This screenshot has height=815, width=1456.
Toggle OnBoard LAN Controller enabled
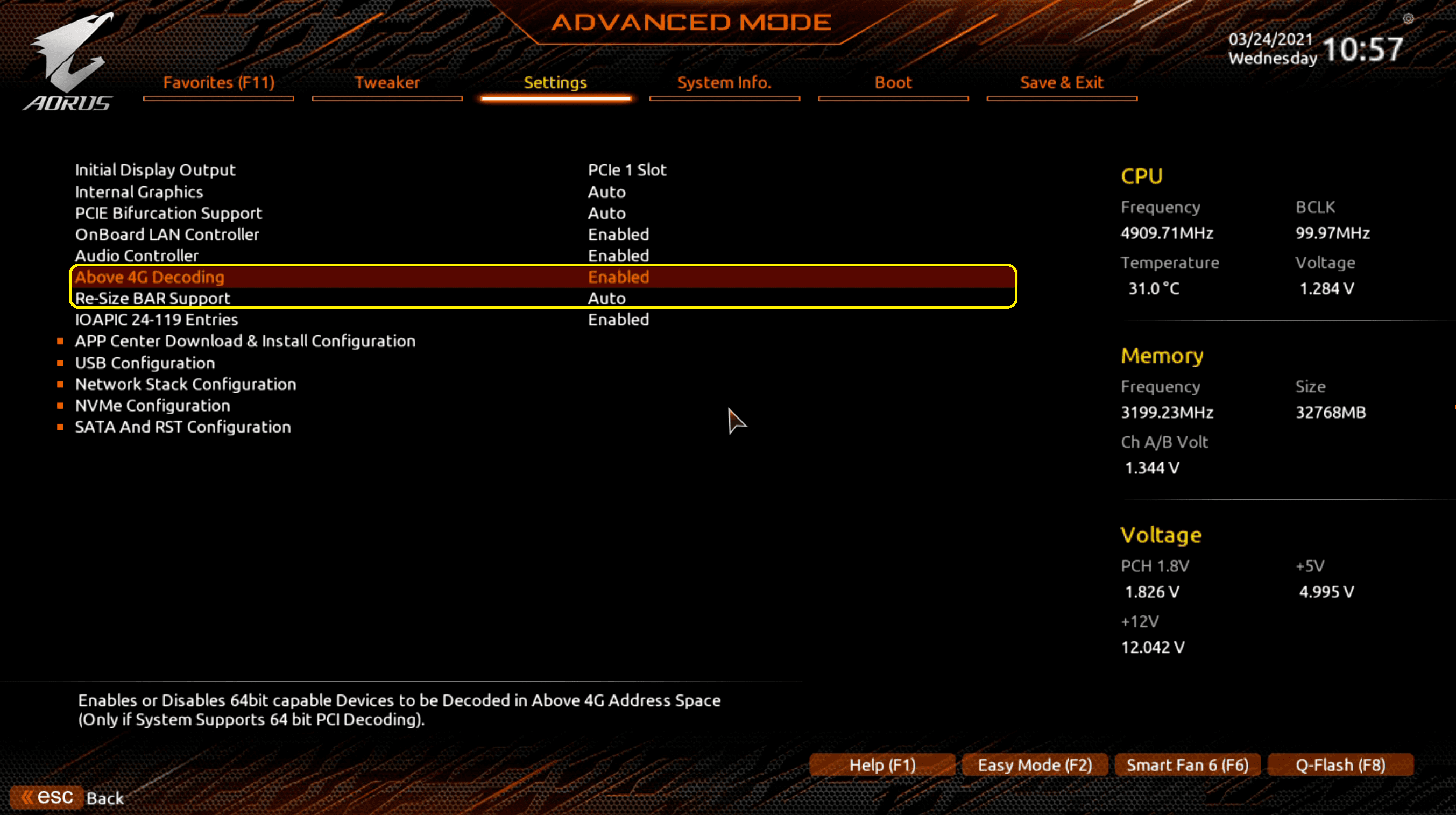click(618, 233)
